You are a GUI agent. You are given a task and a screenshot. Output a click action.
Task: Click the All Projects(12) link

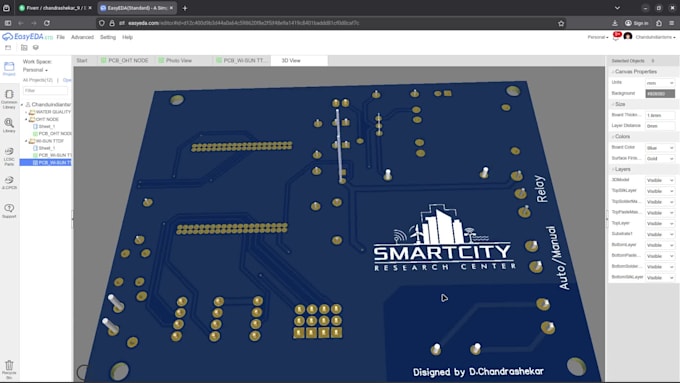[38, 80]
